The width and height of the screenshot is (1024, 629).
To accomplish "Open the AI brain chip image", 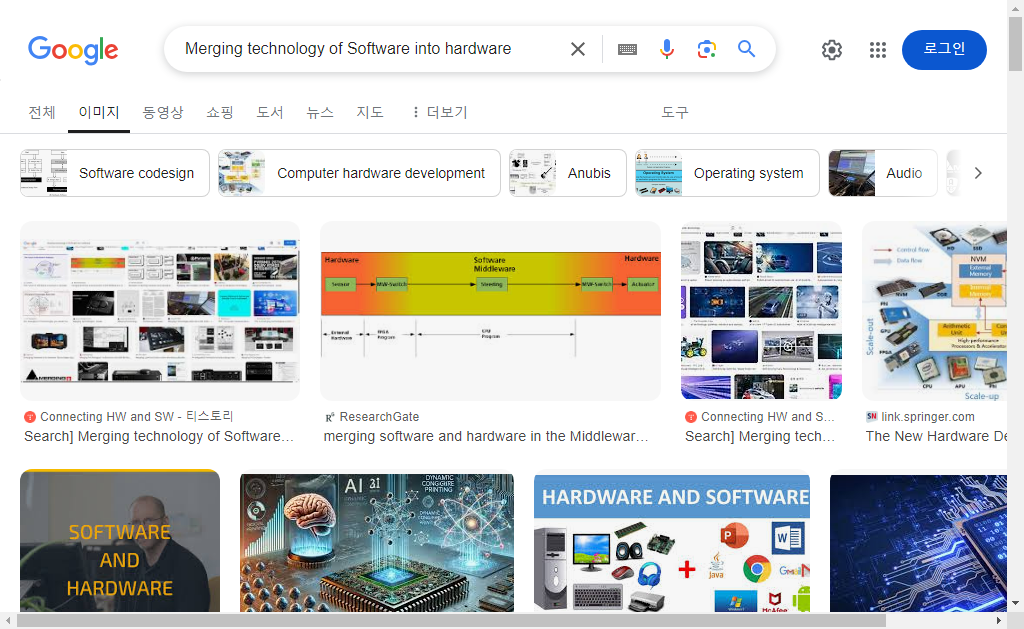I will click(x=377, y=542).
